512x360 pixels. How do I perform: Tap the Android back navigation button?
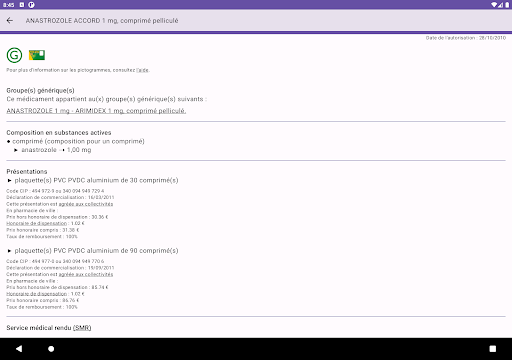[x=19, y=349]
